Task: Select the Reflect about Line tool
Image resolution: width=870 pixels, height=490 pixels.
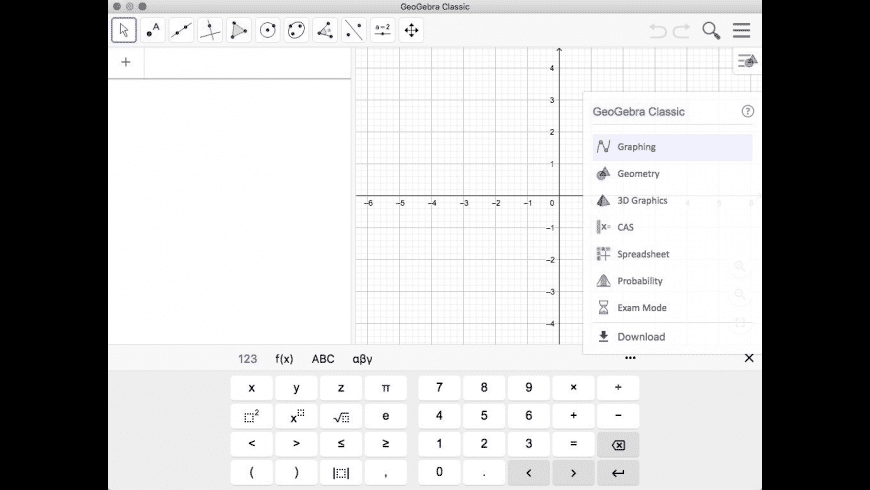Action: point(354,30)
